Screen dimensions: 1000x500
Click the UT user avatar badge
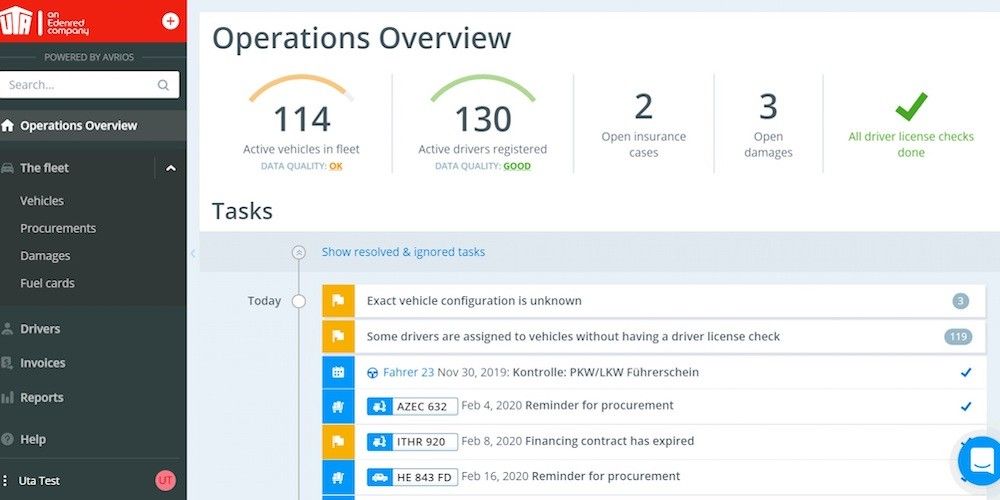coord(165,481)
